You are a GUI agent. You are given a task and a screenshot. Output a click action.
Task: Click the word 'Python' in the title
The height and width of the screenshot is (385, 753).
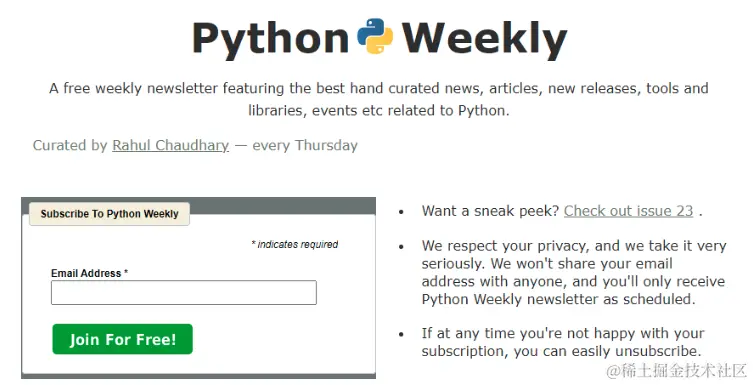click(x=271, y=39)
